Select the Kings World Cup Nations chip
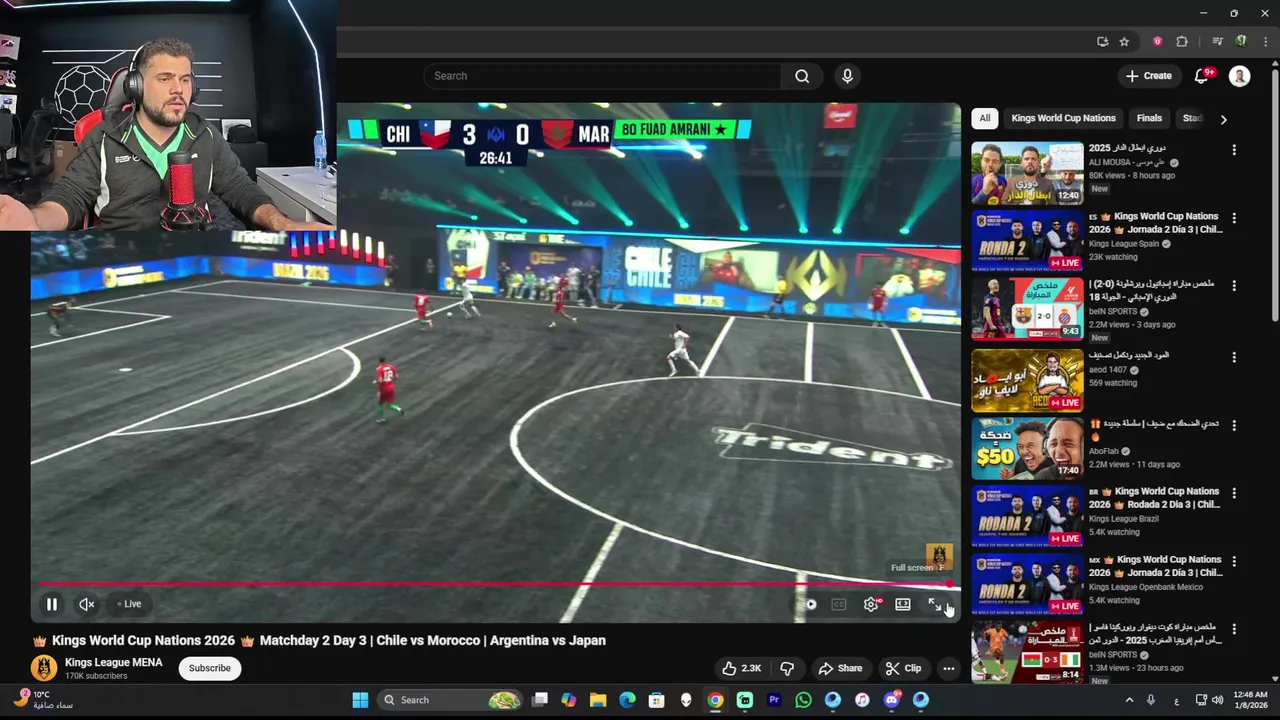 point(1063,118)
